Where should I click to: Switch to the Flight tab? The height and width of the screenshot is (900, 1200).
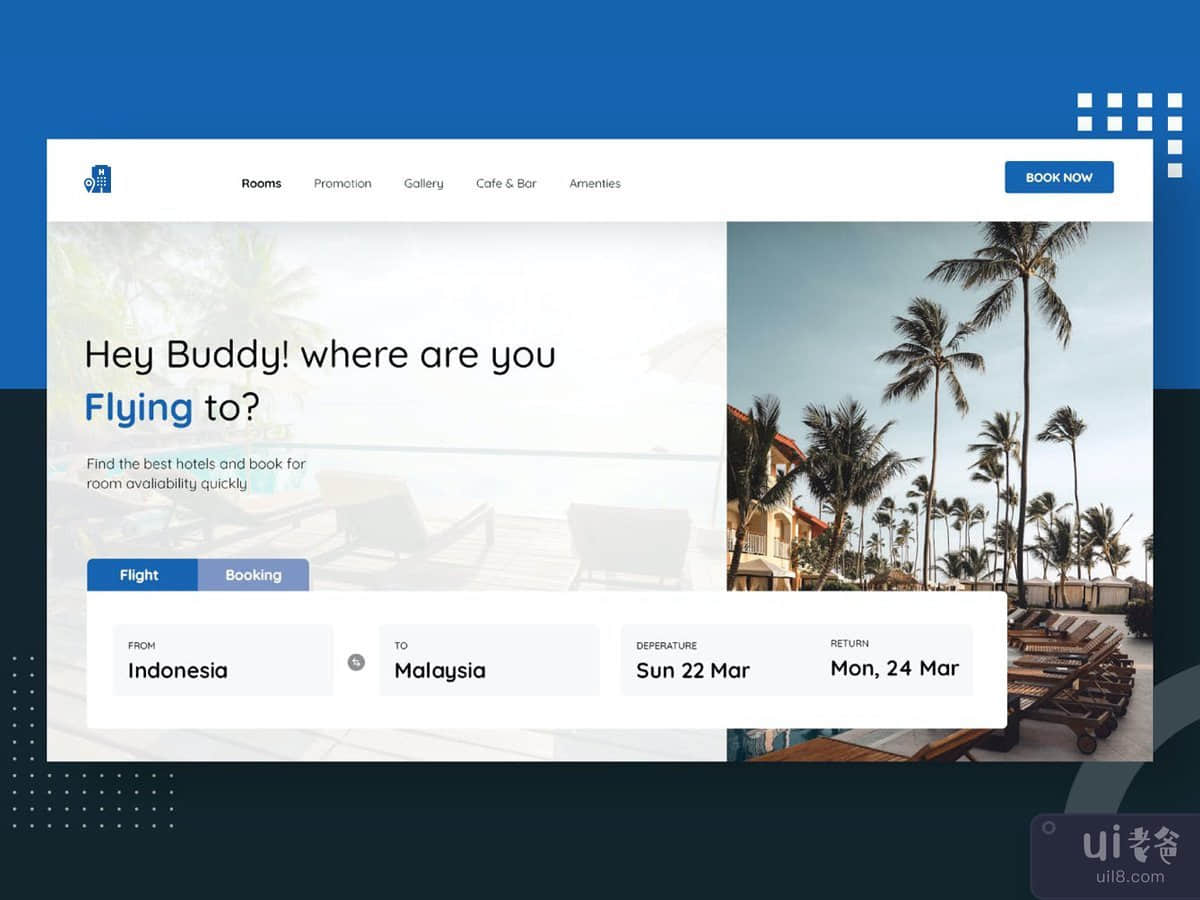(141, 575)
